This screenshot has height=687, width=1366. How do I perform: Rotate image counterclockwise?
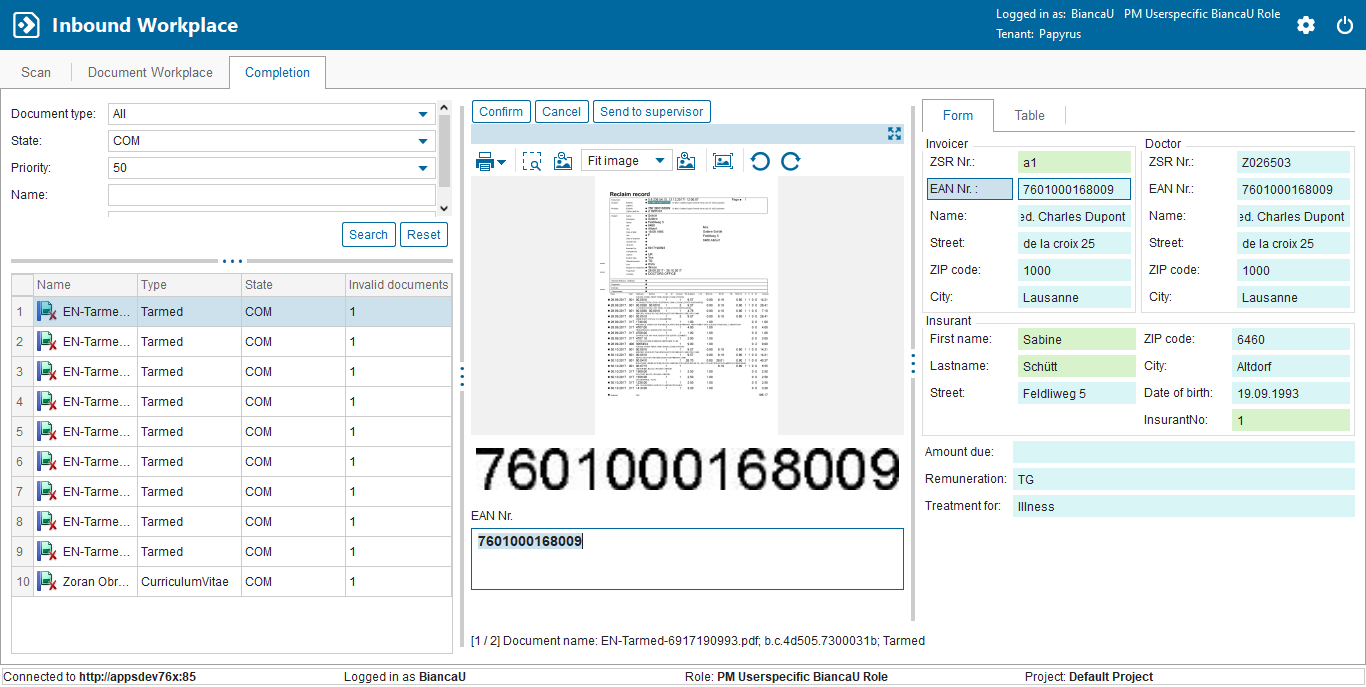(760, 161)
